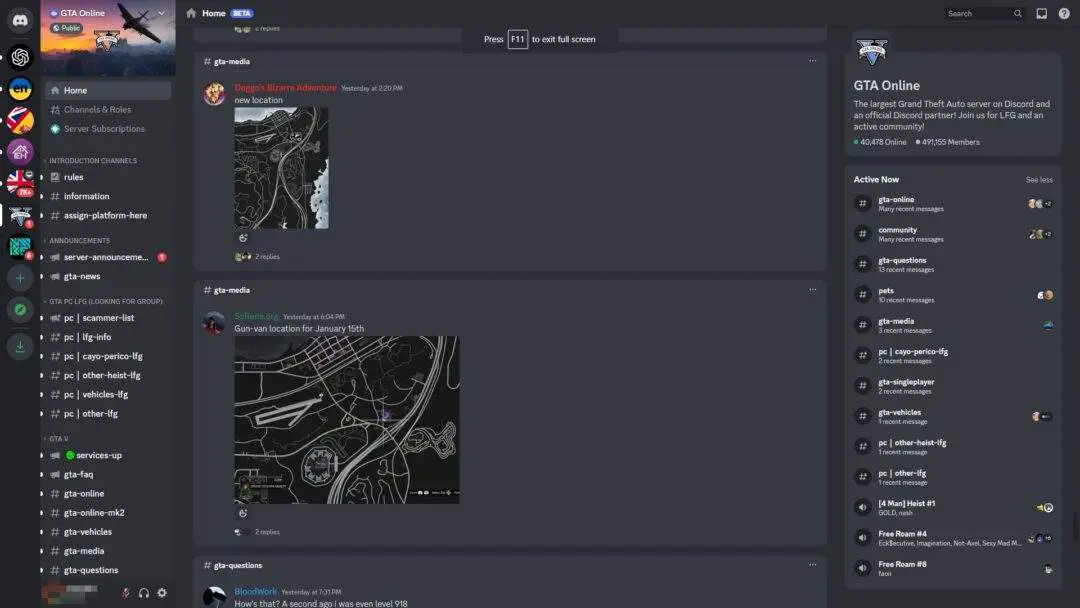Select Home in the server sidebar
This screenshot has width=1080, height=608.
pos(108,90)
